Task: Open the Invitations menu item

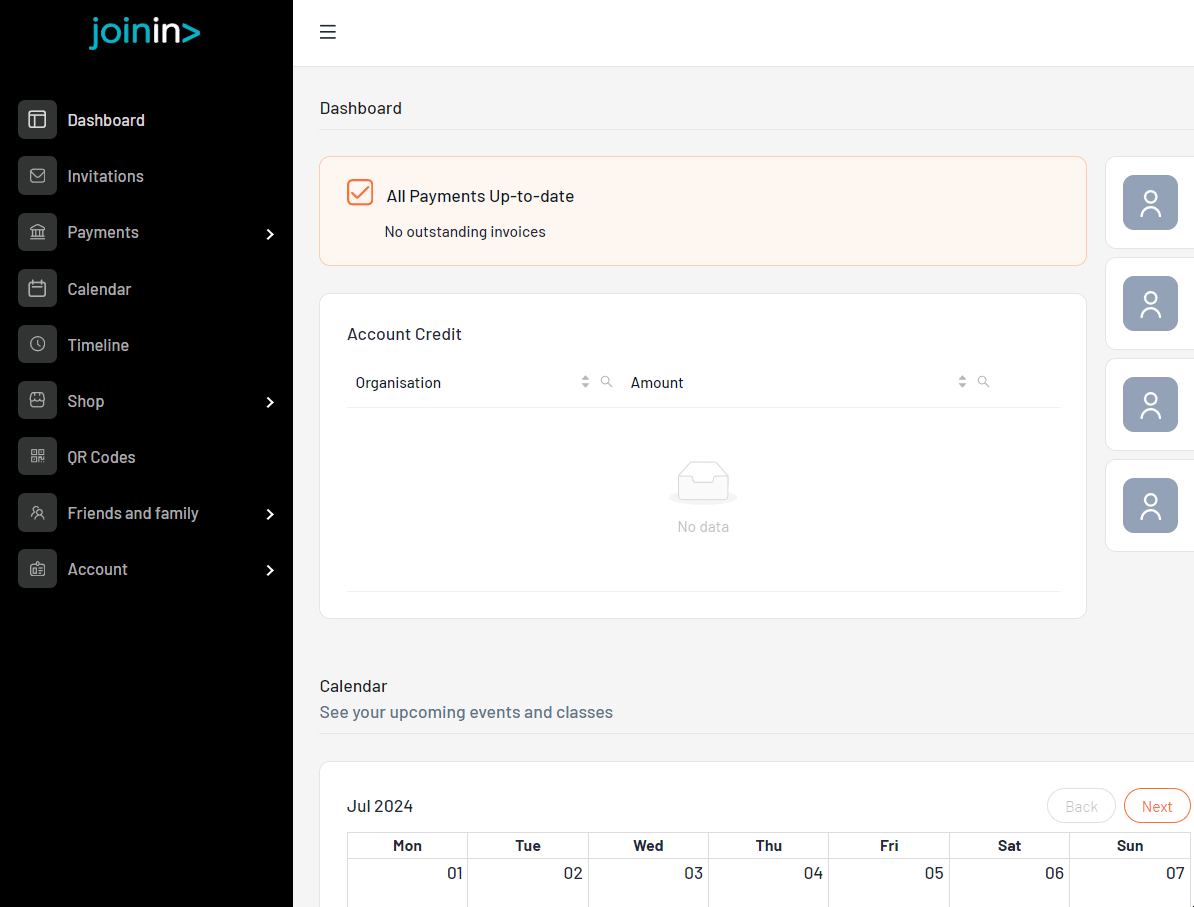Action: click(105, 176)
